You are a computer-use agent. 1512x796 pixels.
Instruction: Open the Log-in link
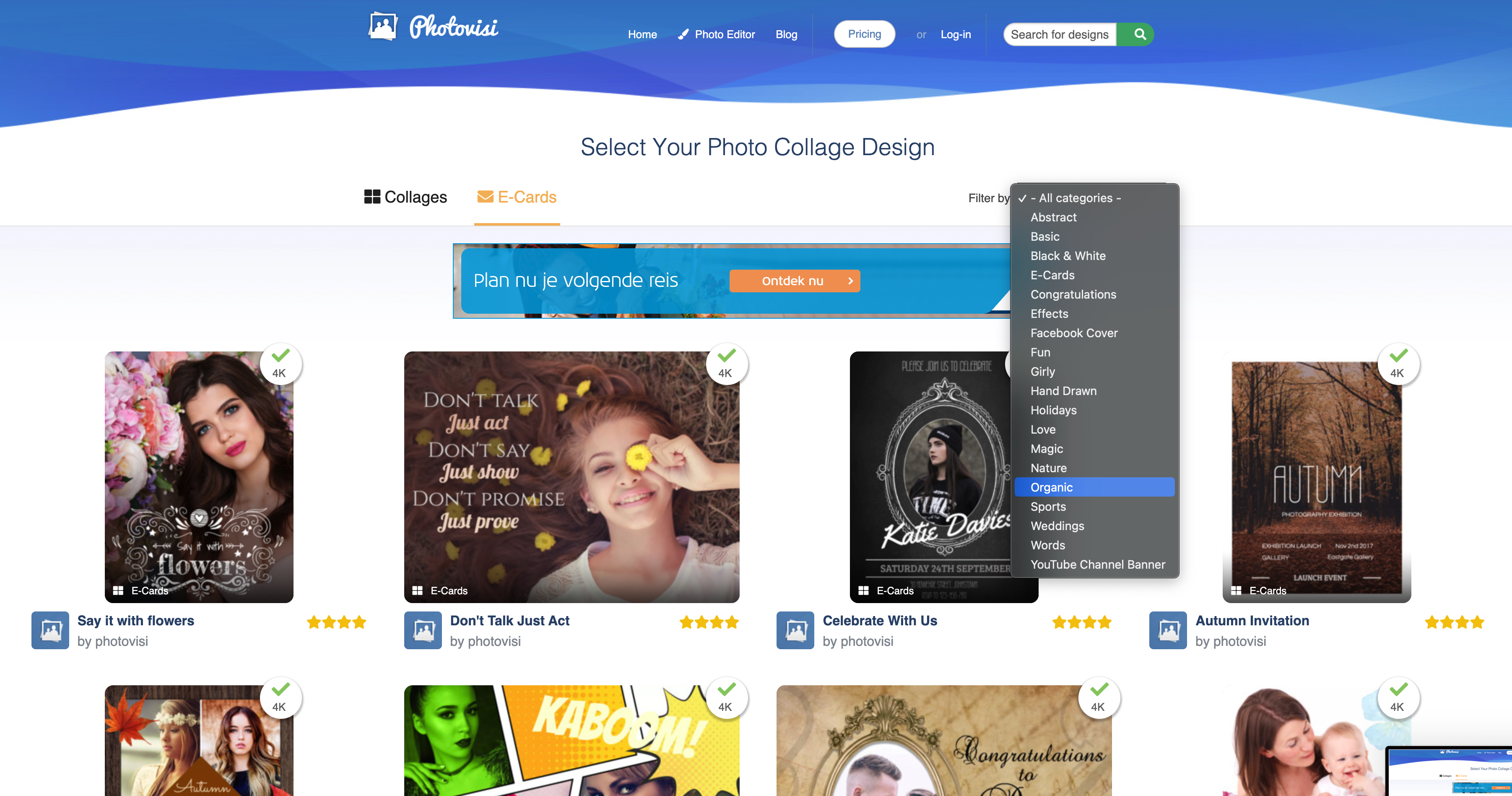pos(956,35)
